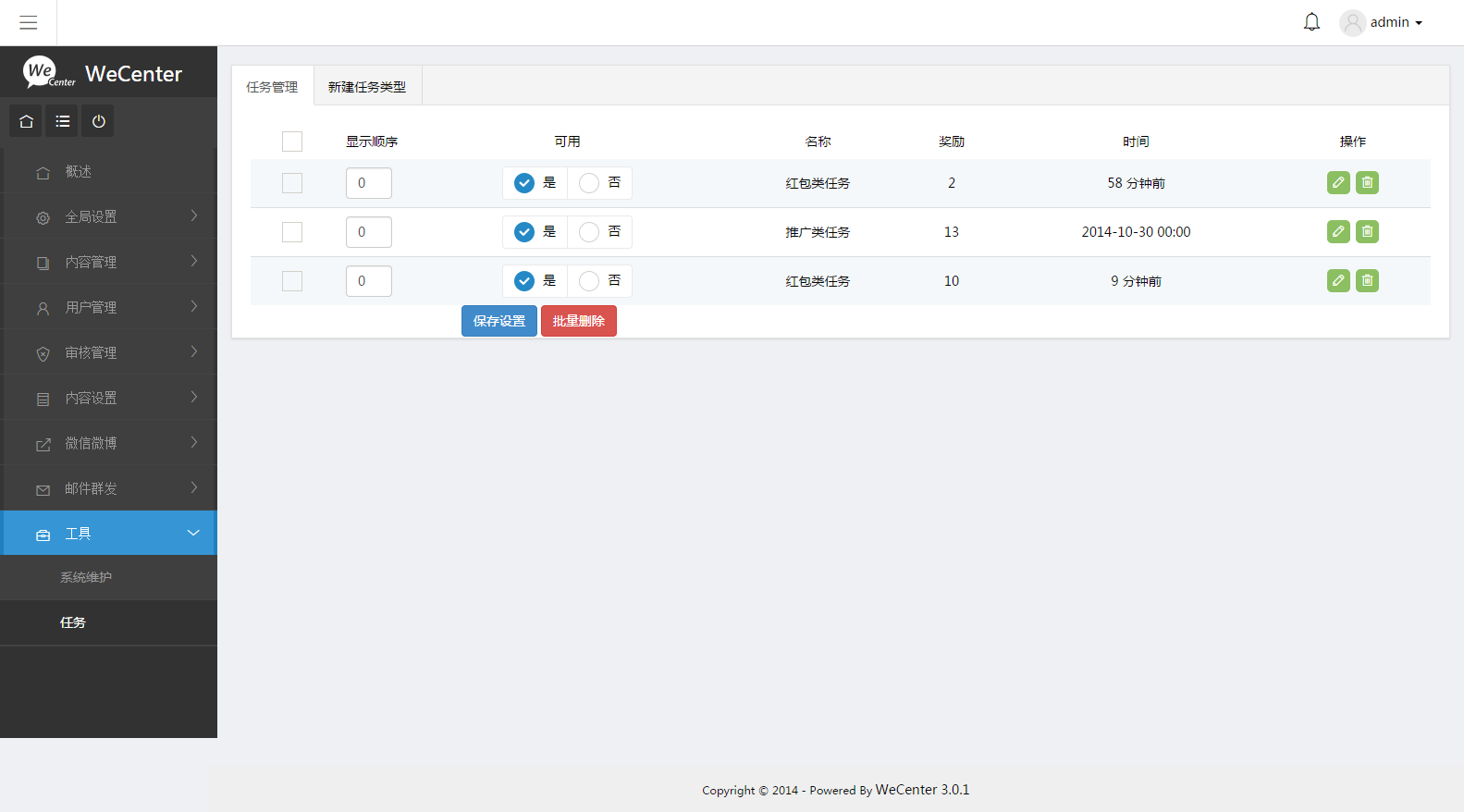
Task: Click the display order field for 58 分钟前 row
Action: (x=369, y=183)
